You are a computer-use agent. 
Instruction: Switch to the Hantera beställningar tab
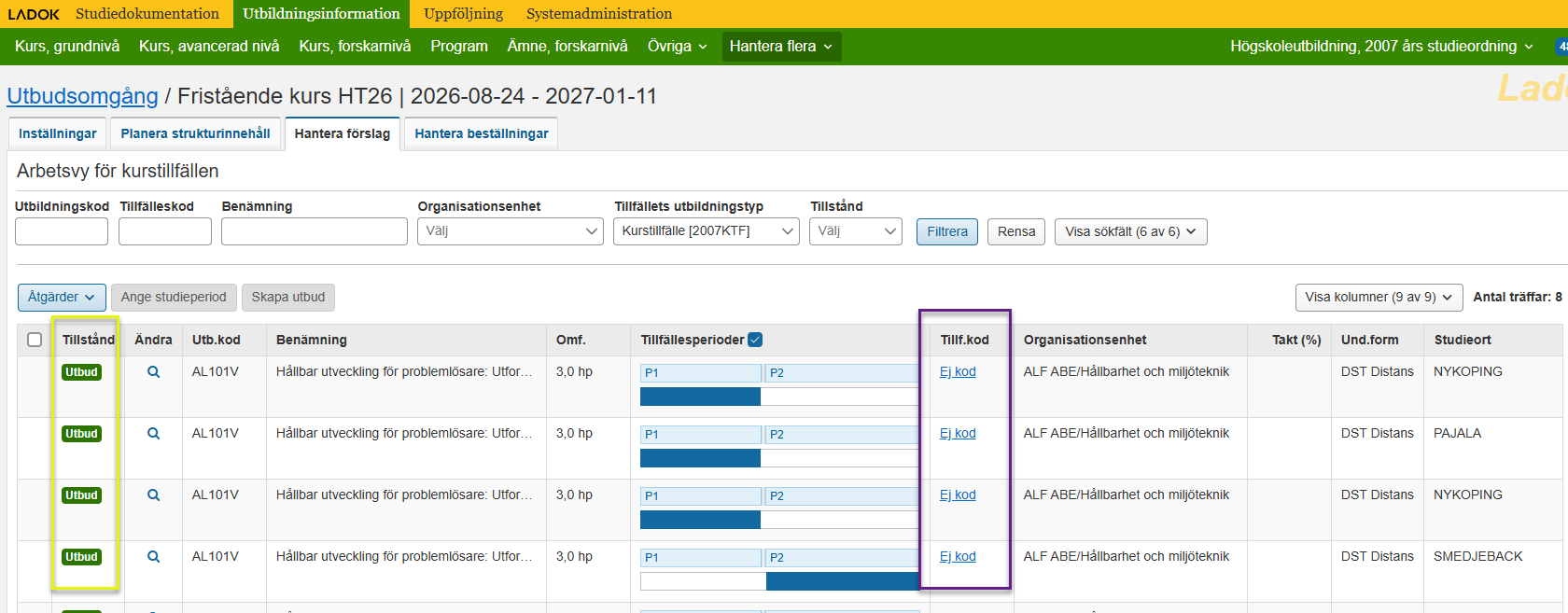point(481,133)
